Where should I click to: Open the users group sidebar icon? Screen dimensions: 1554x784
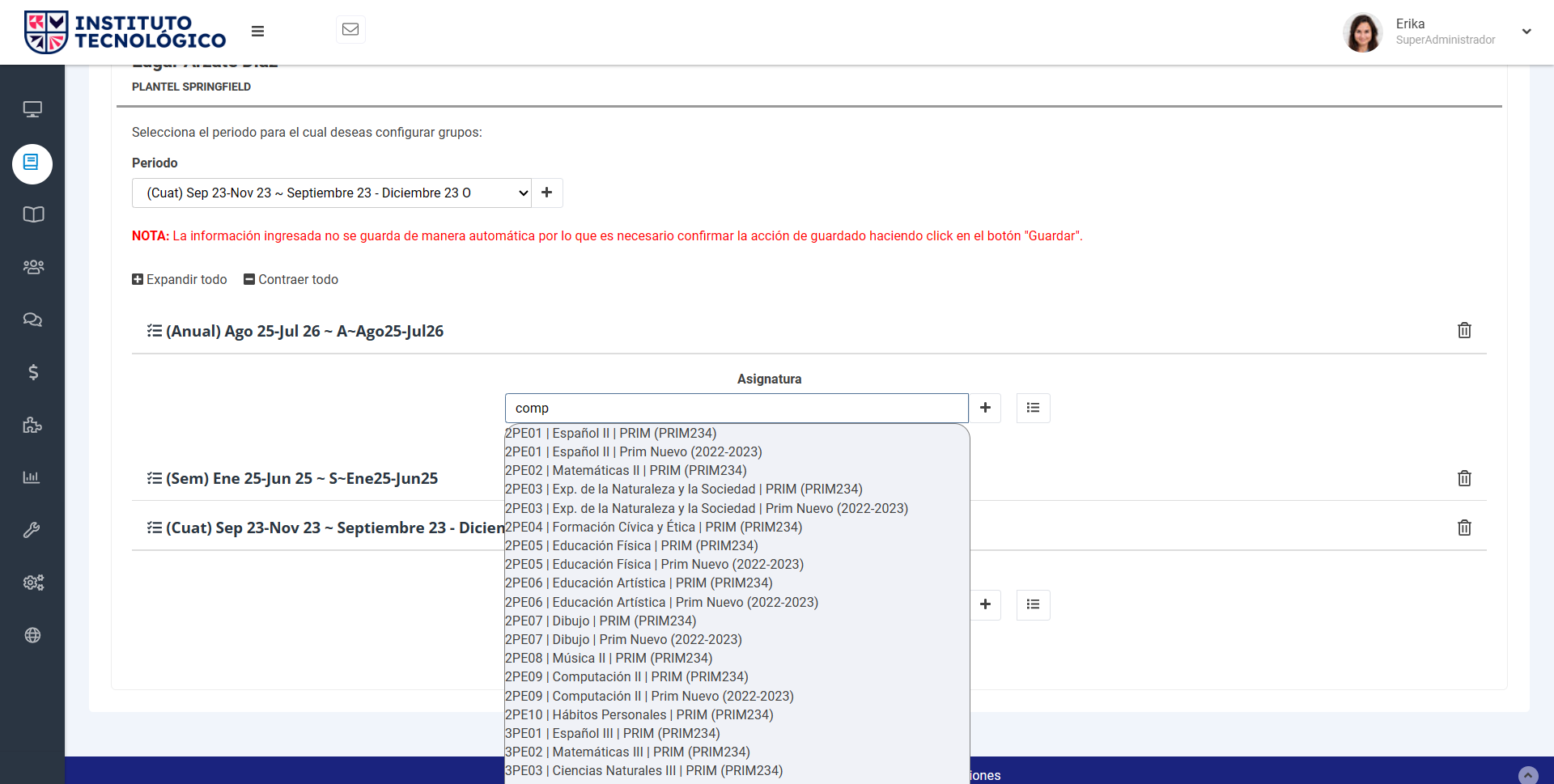tap(32, 267)
